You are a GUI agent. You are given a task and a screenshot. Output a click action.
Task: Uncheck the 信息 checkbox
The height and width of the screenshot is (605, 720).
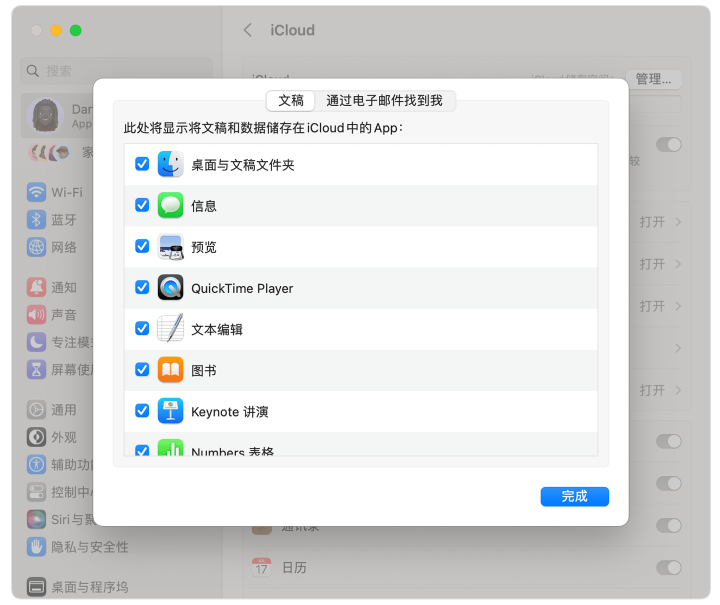(x=142, y=205)
